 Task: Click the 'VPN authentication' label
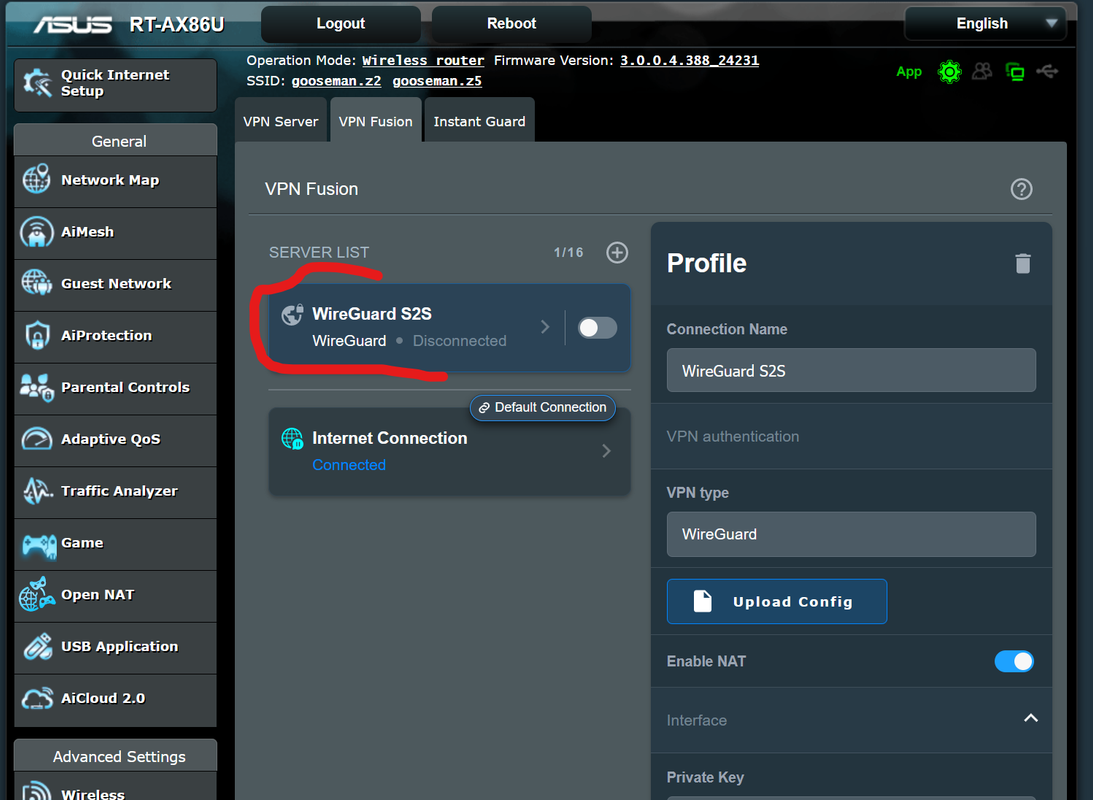pos(733,436)
